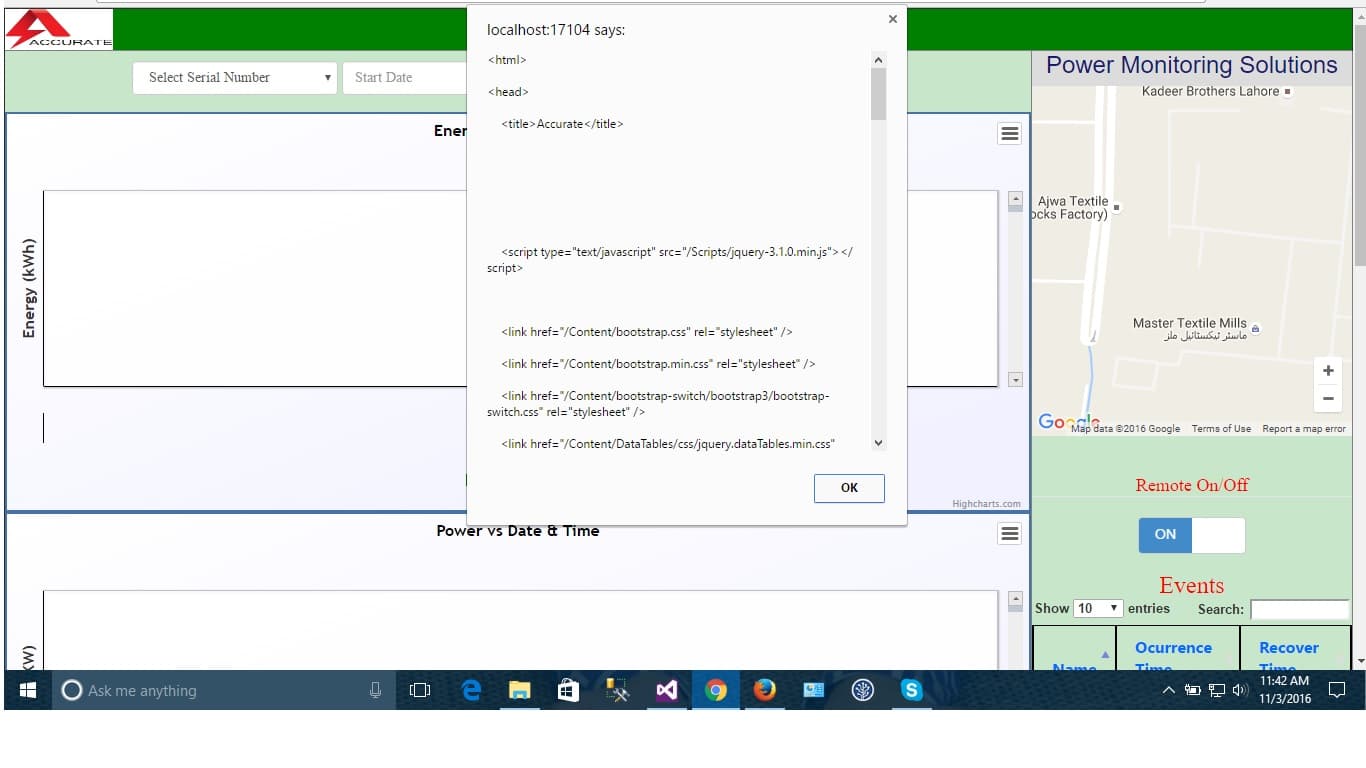Open Task View in taskbar
Viewport: 1366px width, 768px height.
pyautogui.click(x=420, y=690)
